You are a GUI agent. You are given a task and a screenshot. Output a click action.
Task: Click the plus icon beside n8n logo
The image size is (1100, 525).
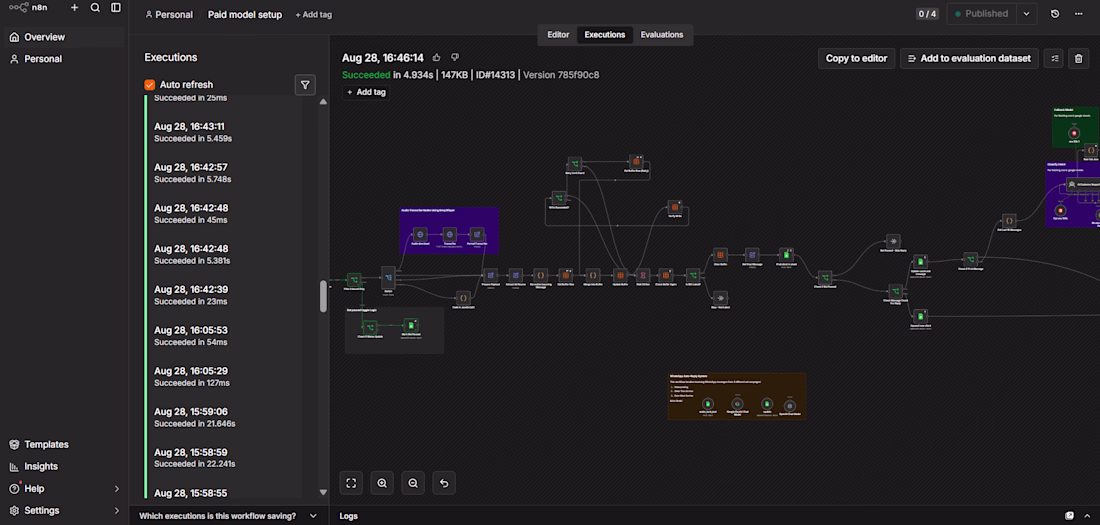[x=74, y=8]
